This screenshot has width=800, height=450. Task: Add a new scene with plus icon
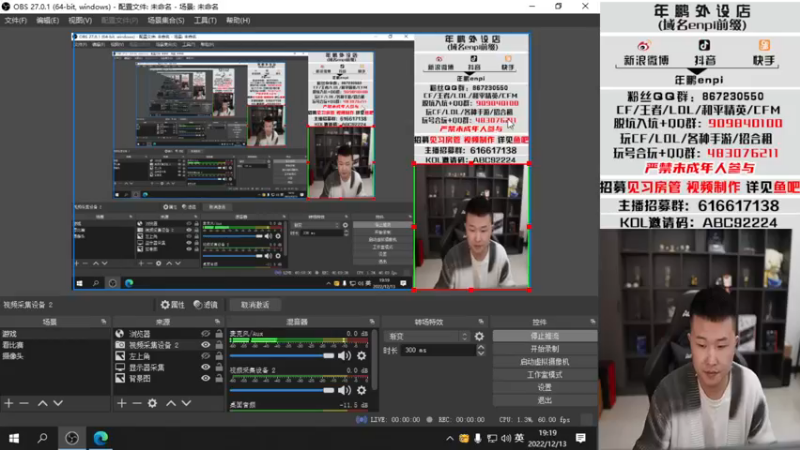click(x=9, y=403)
